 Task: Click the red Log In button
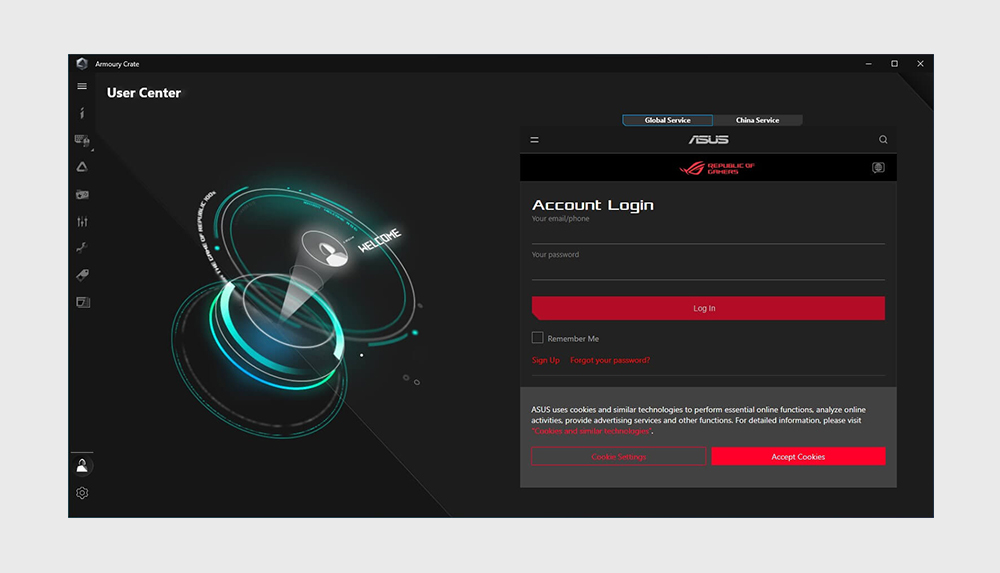click(708, 308)
